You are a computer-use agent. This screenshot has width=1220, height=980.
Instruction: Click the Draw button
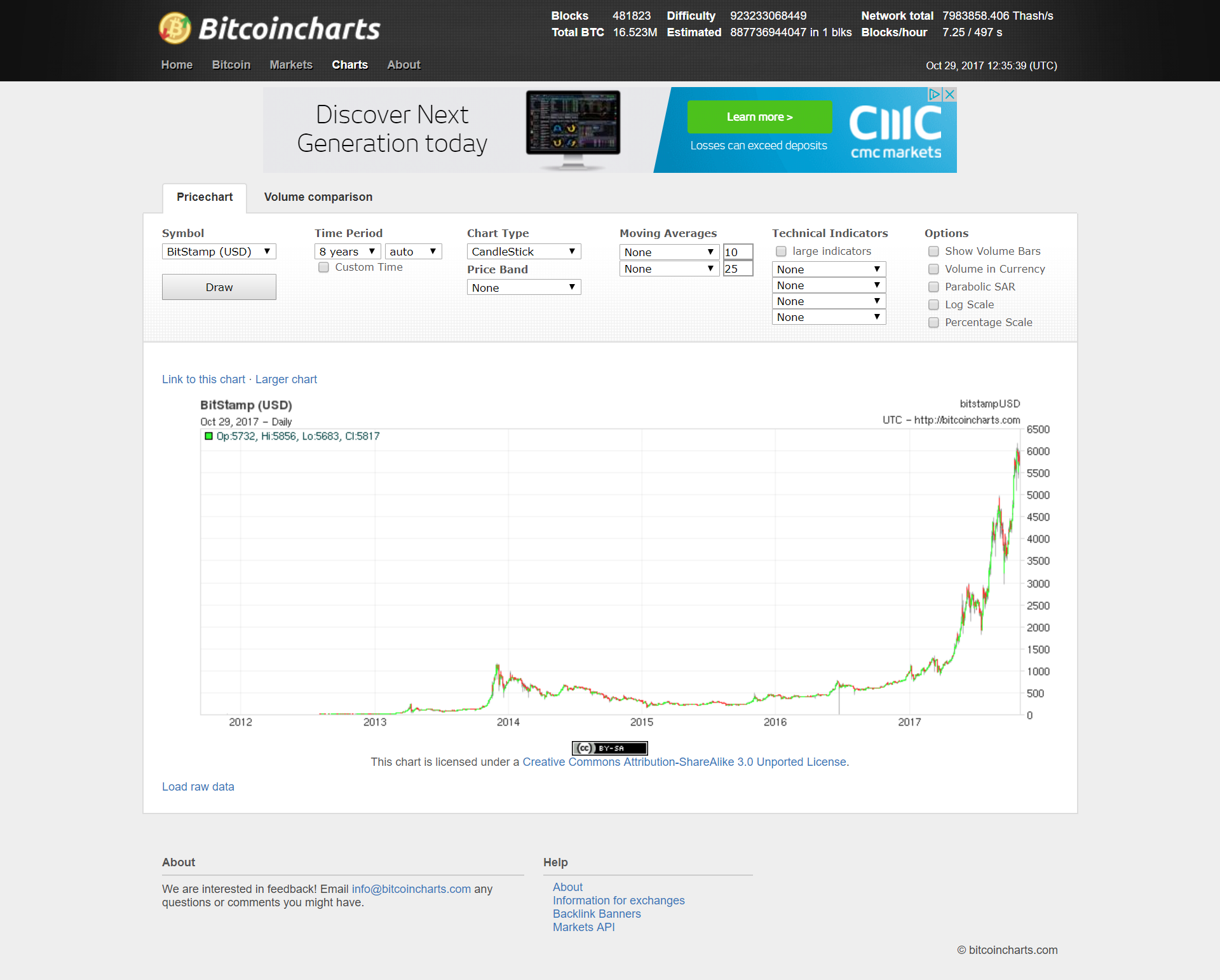[x=219, y=287]
